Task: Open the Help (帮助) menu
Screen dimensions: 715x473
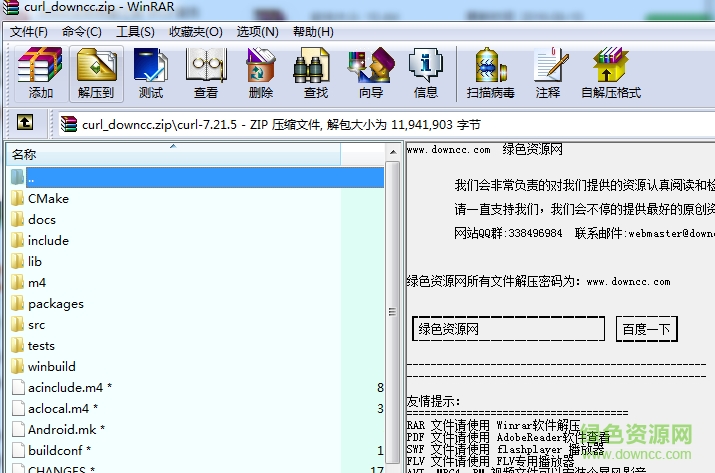Action: pyautogui.click(x=312, y=32)
